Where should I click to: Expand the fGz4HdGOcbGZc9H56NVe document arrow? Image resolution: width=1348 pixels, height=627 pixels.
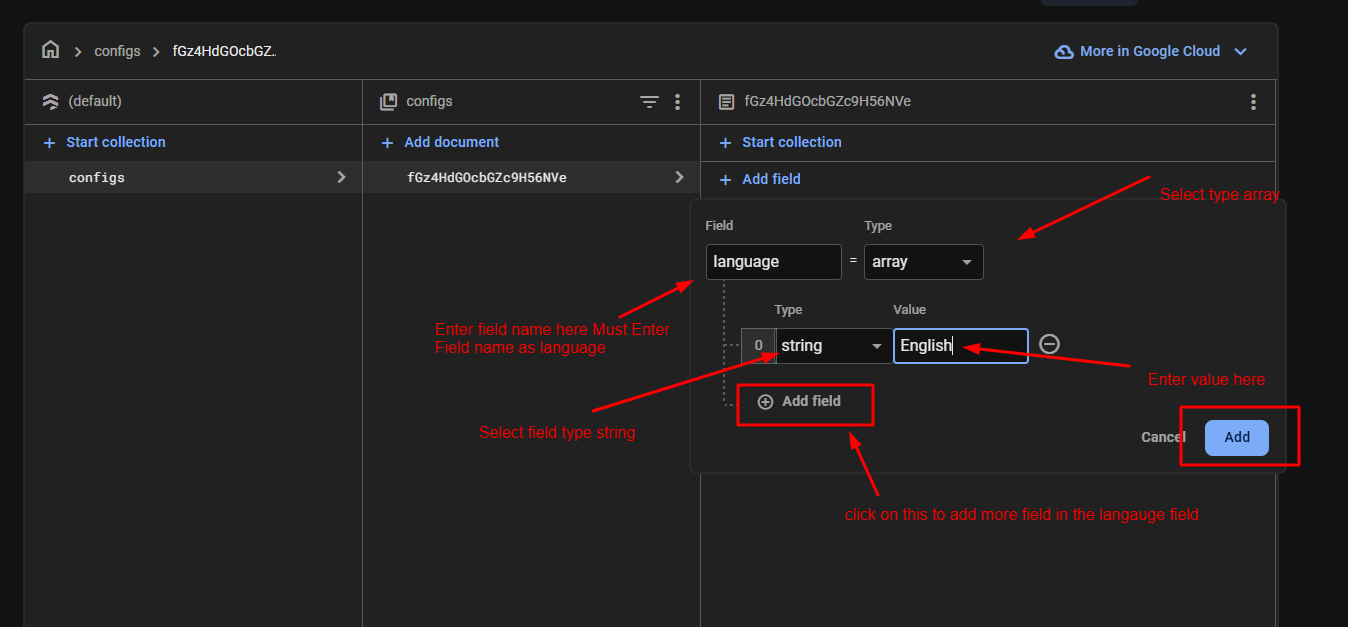(x=679, y=177)
